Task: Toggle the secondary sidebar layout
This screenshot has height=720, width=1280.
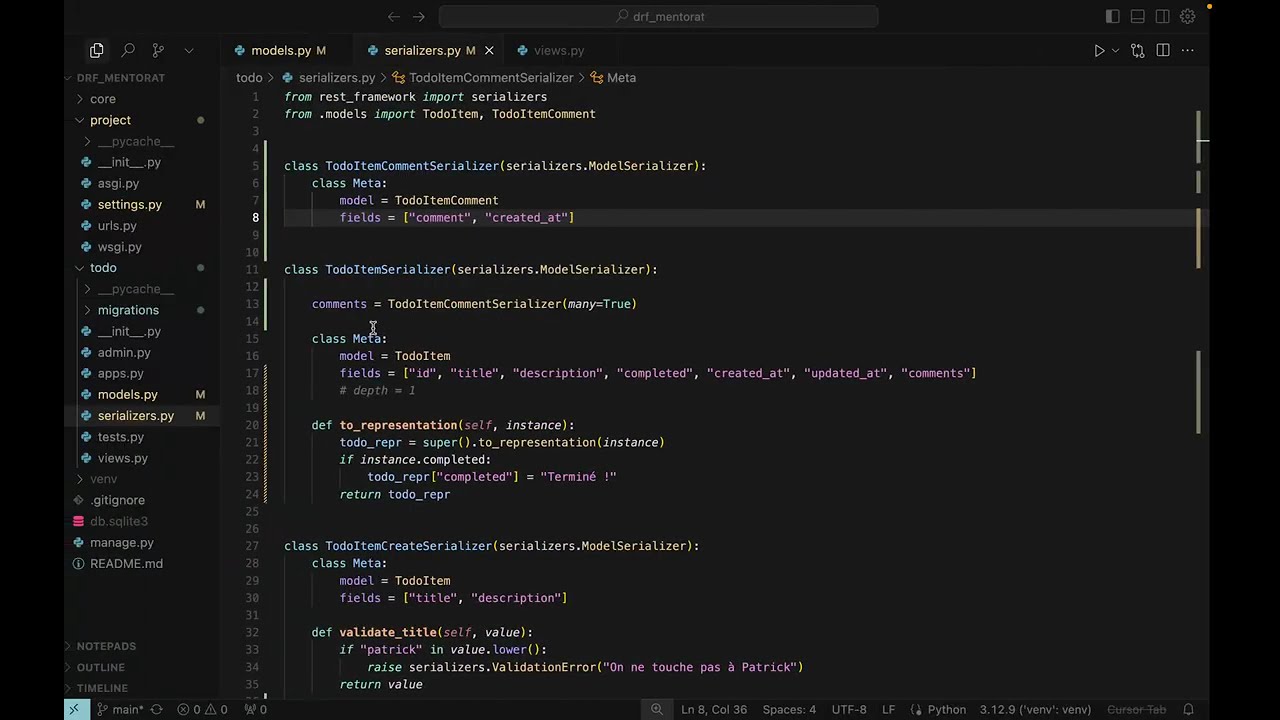Action: click(x=1163, y=16)
